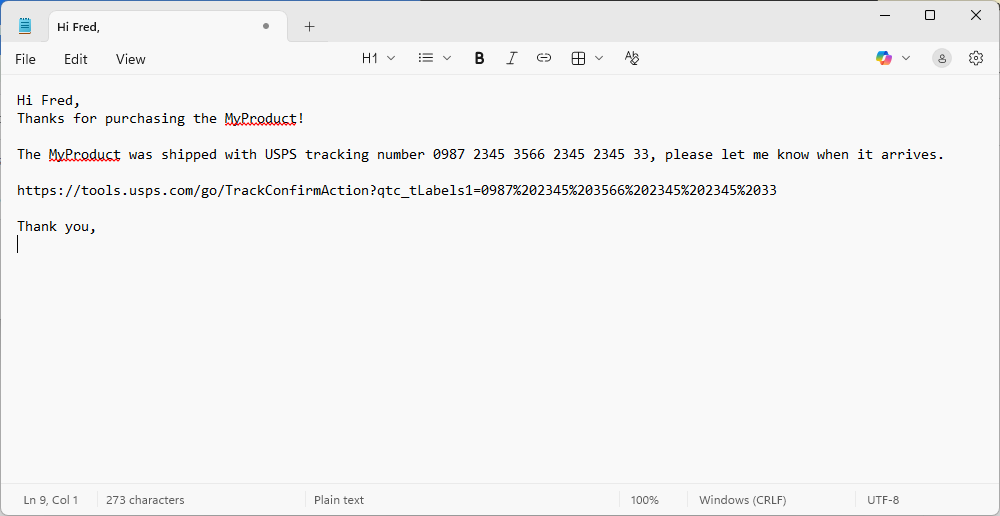Clear formatting with the Ab eraser icon

(x=631, y=58)
